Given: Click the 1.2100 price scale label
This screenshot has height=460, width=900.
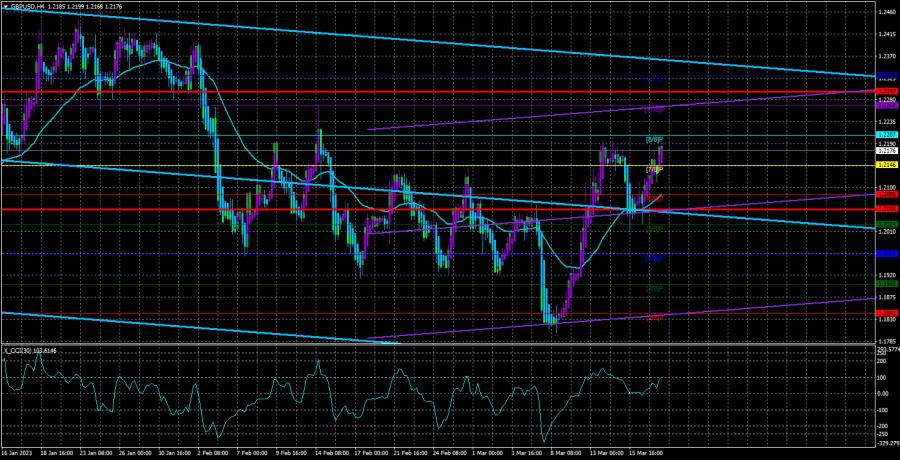Looking at the screenshot, I should pos(887,187).
